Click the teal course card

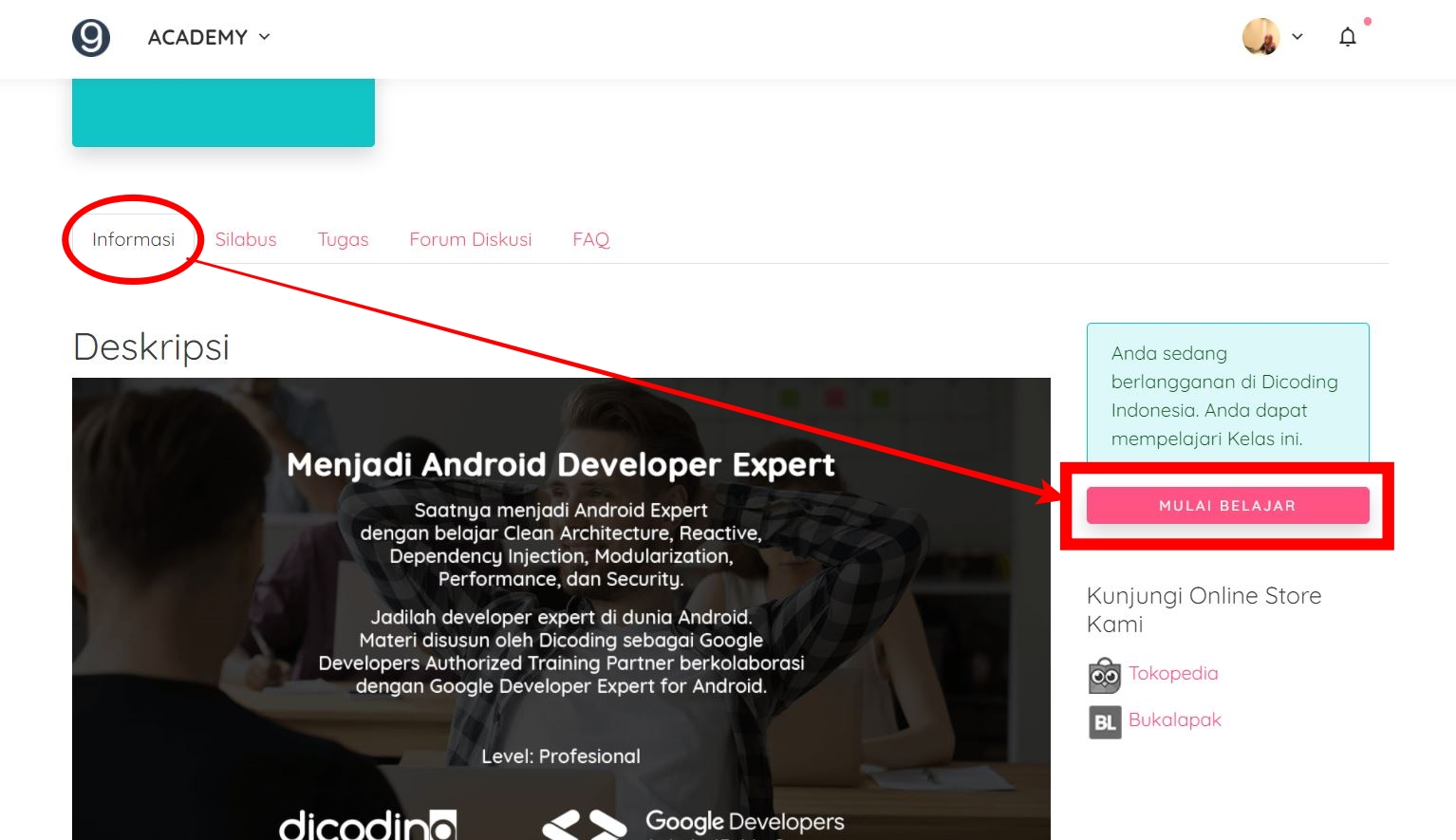click(223, 112)
